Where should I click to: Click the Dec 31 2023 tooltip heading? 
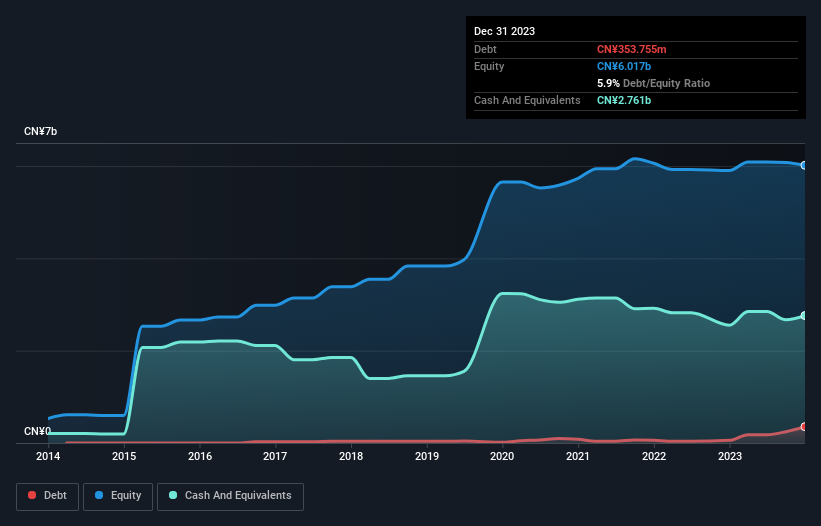click(504, 31)
